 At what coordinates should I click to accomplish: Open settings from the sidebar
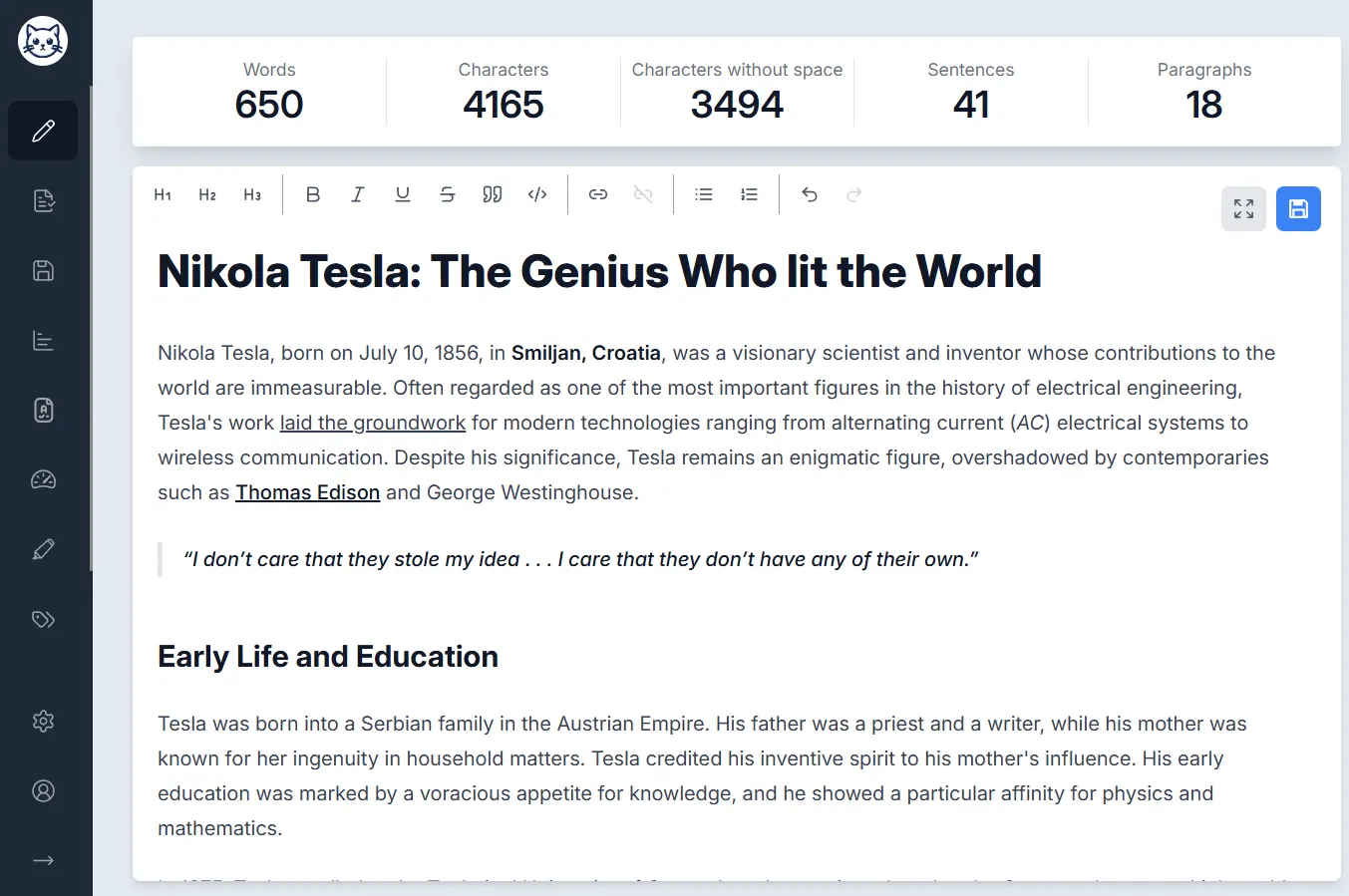click(43, 722)
